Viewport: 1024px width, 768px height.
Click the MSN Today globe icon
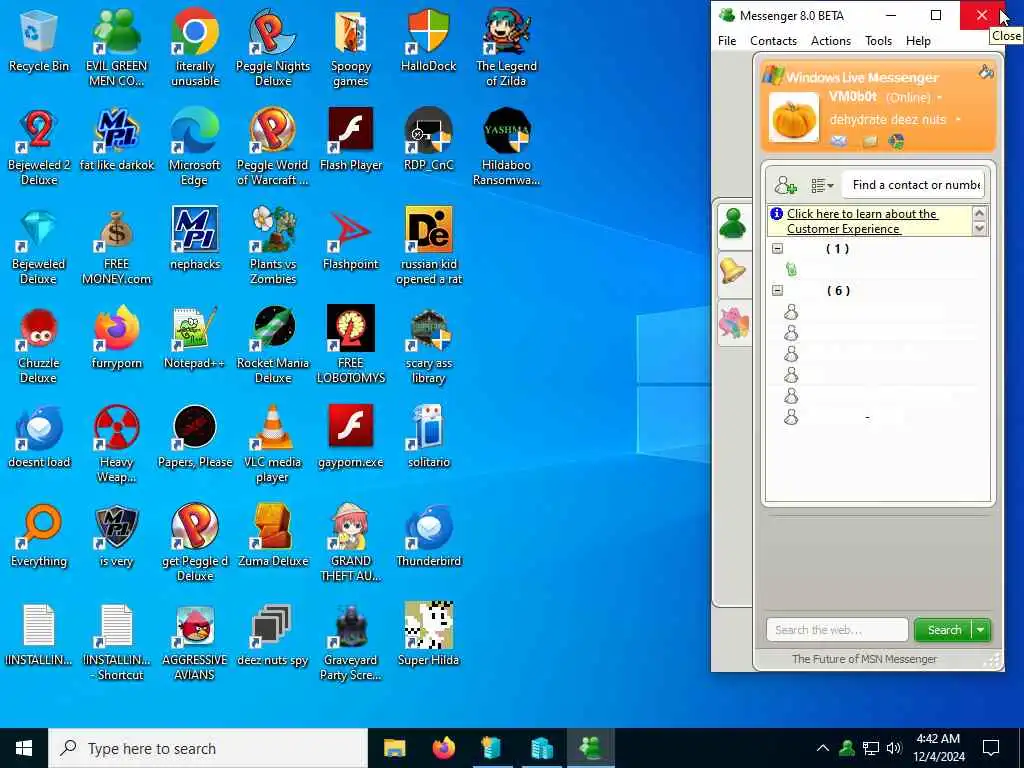pyautogui.click(x=897, y=141)
